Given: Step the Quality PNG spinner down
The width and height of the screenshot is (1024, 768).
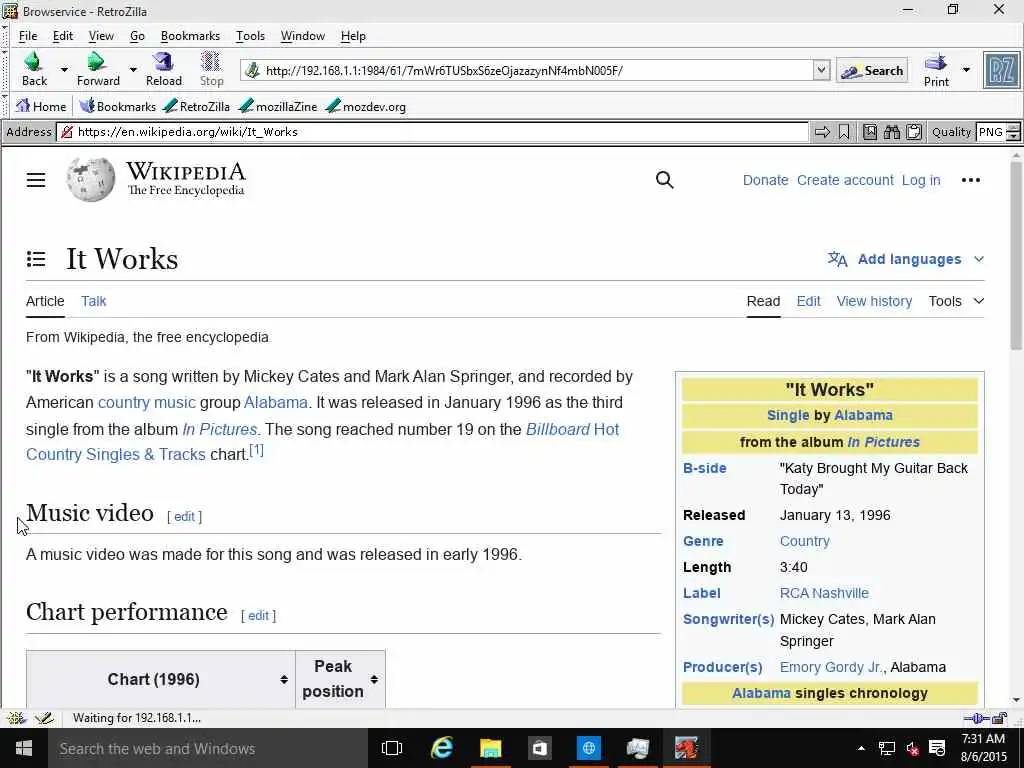Looking at the screenshot, I should click(x=1013, y=136).
